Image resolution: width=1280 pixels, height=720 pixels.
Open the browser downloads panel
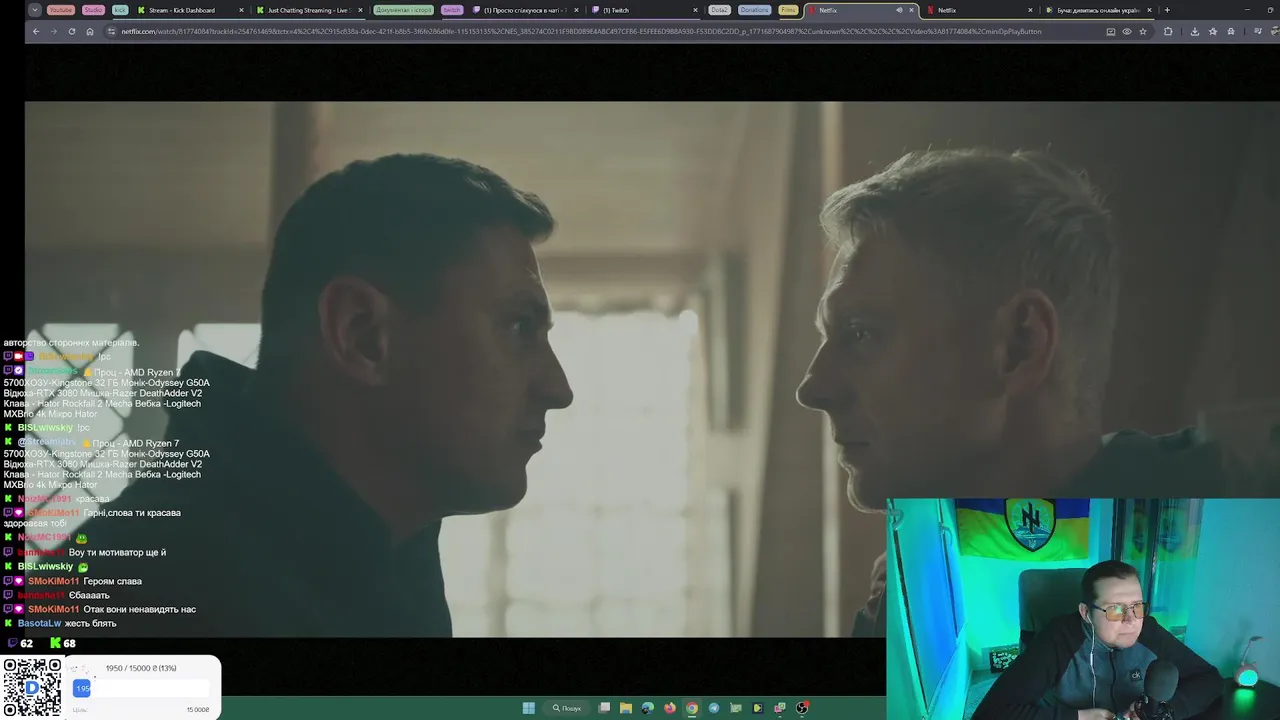click(1195, 31)
